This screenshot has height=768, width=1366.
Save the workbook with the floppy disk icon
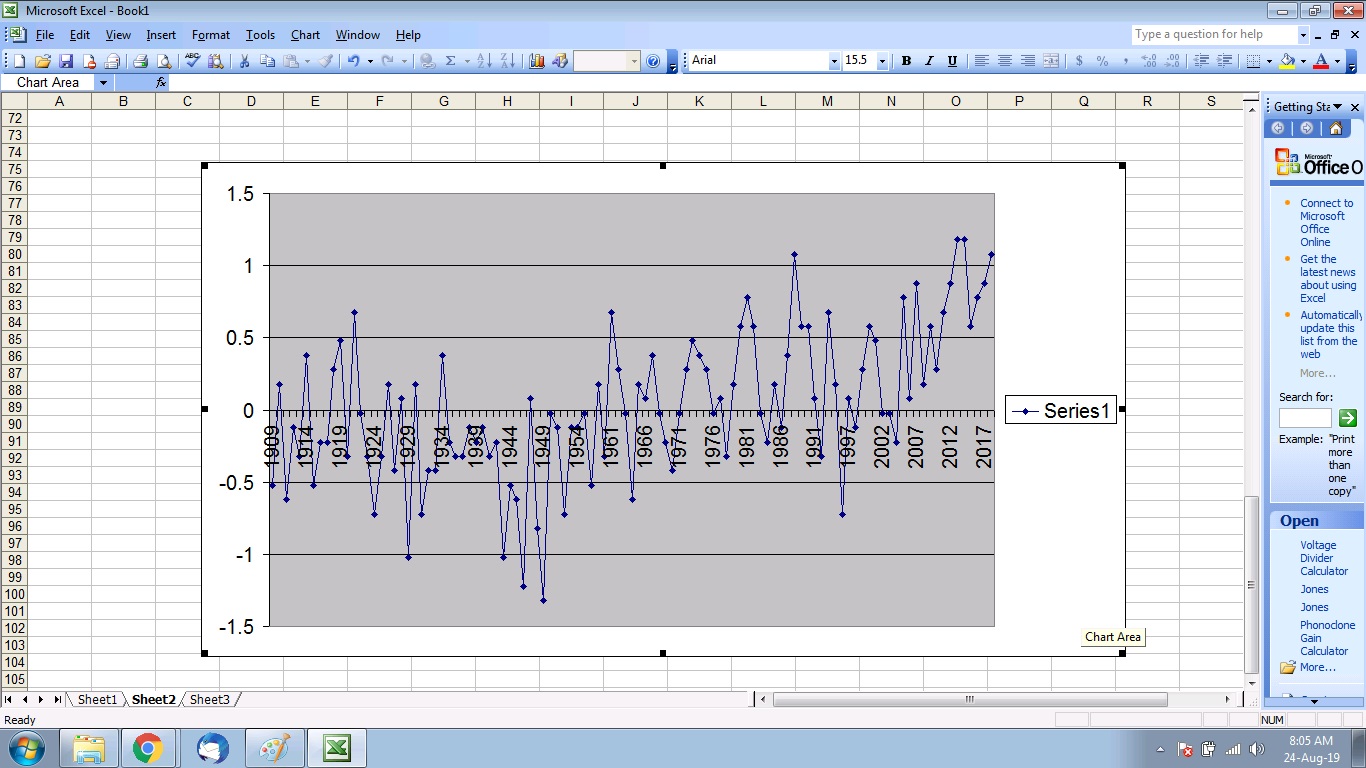66,61
